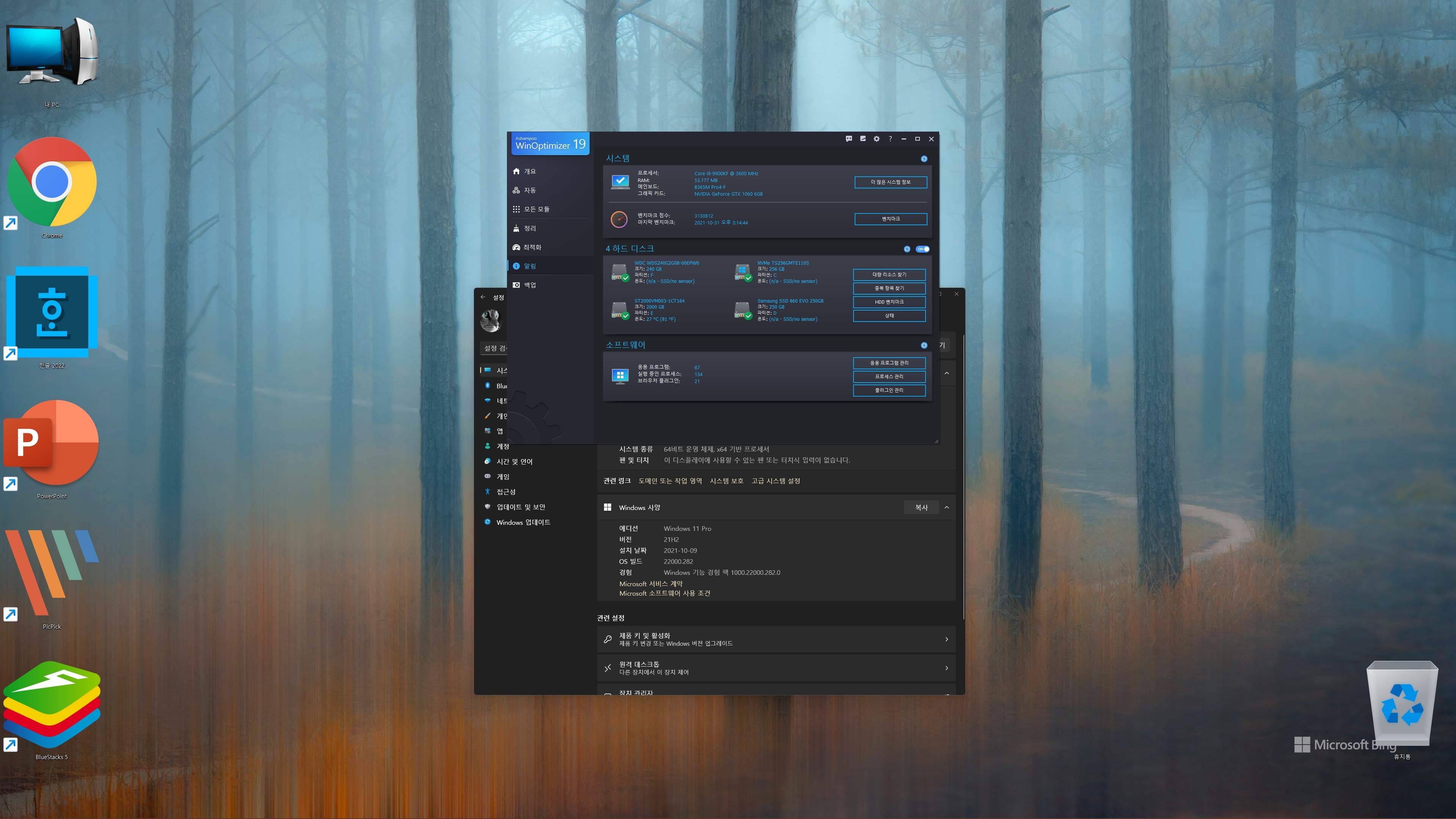Open Microsoft 서비스 계약 link
The image size is (1456, 819).
pos(651,584)
